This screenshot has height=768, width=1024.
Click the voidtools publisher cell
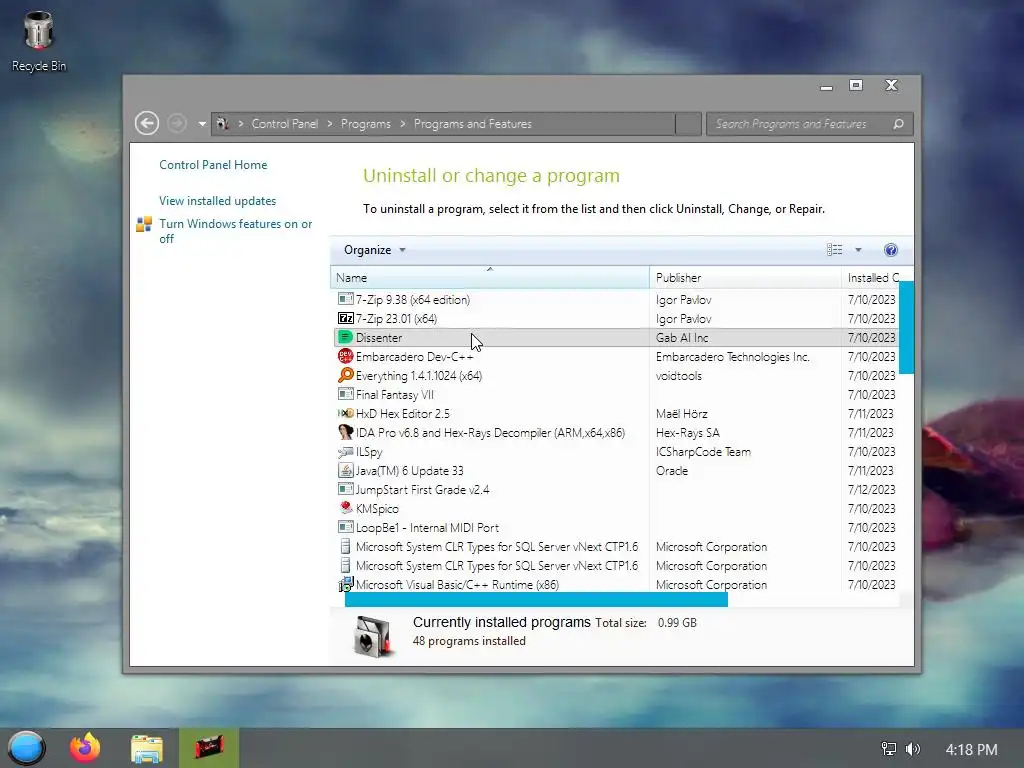(x=679, y=376)
